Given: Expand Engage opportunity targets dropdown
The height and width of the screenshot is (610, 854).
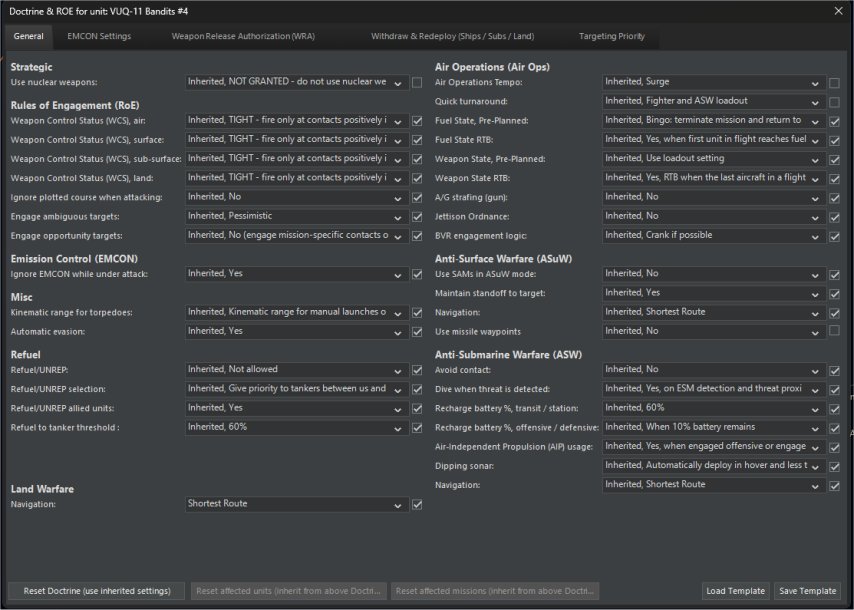Looking at the screenshot, I should (297, 236).
